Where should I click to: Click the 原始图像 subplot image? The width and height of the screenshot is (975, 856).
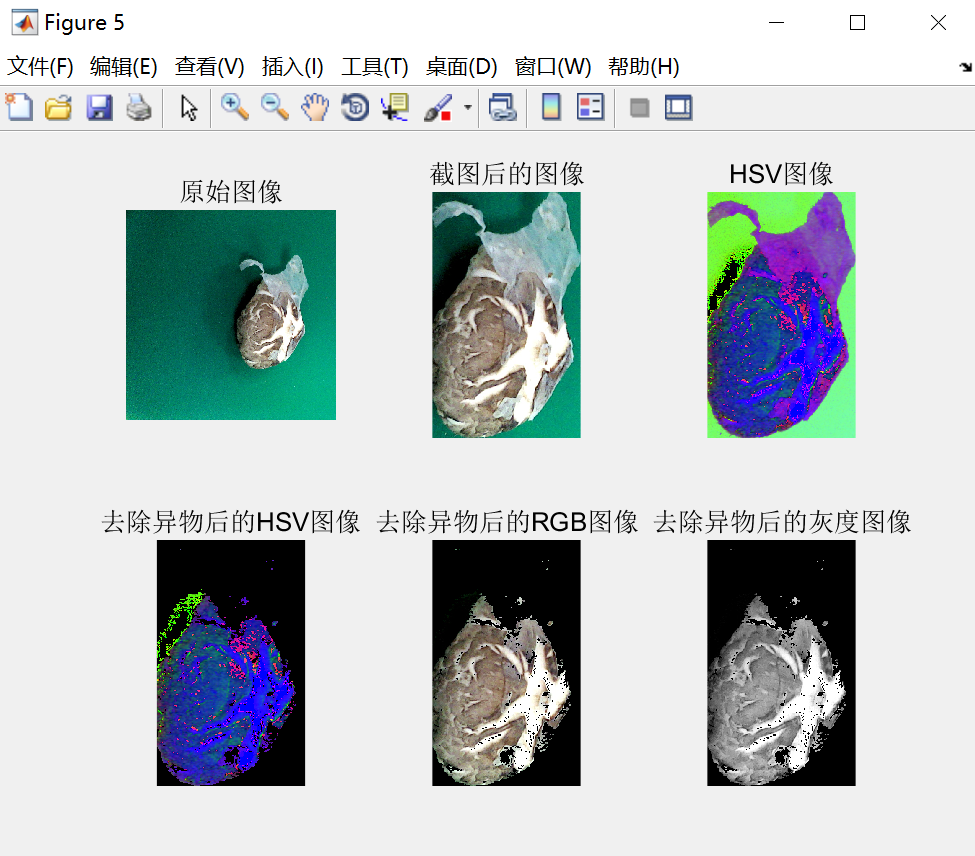click(x=230, y=315)
